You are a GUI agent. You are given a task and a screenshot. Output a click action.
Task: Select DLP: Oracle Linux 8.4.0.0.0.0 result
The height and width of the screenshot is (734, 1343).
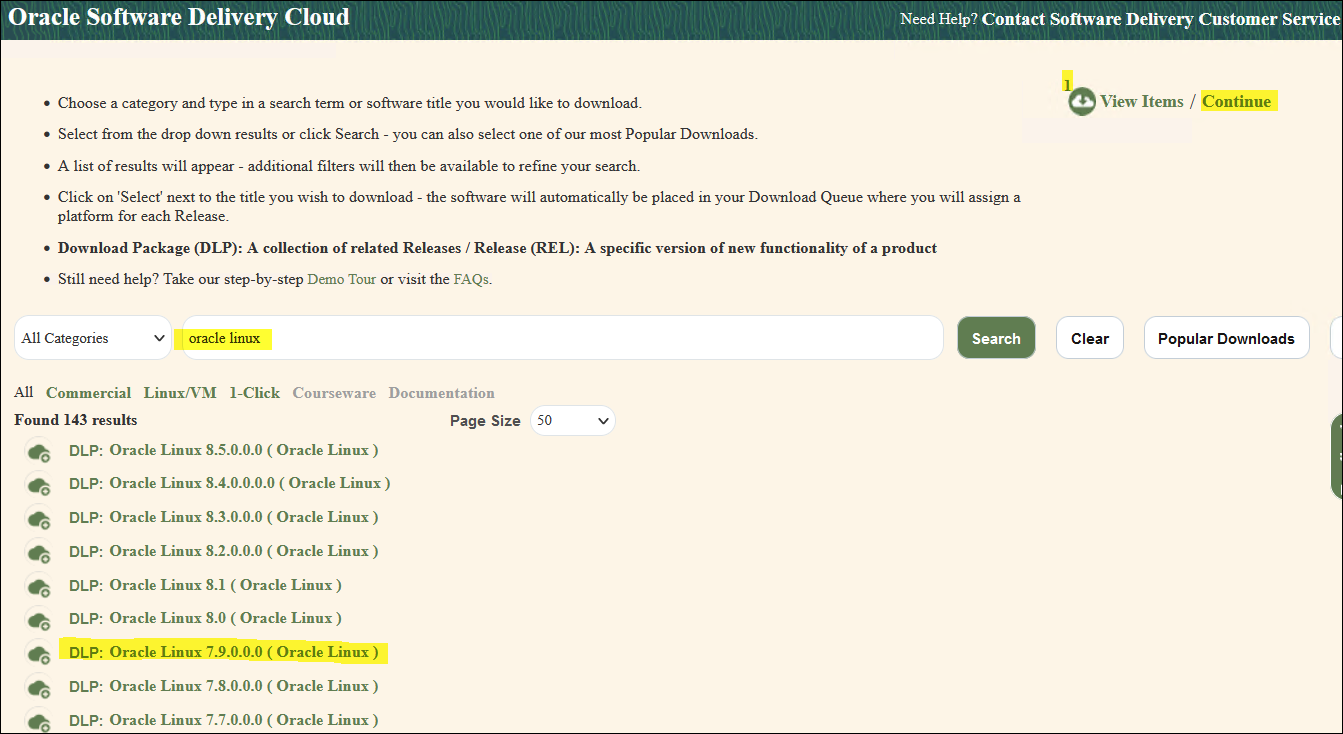click(229, 483)
